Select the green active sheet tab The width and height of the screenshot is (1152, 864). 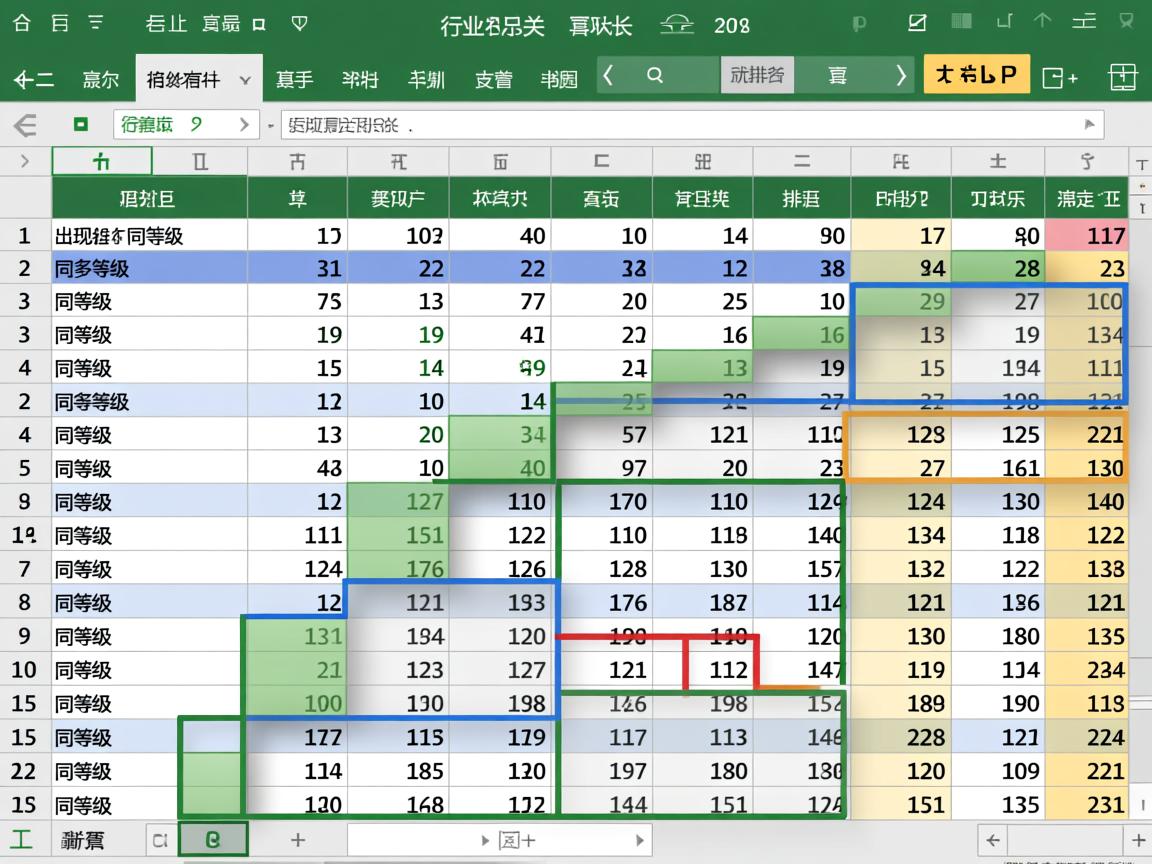[213, 840]
